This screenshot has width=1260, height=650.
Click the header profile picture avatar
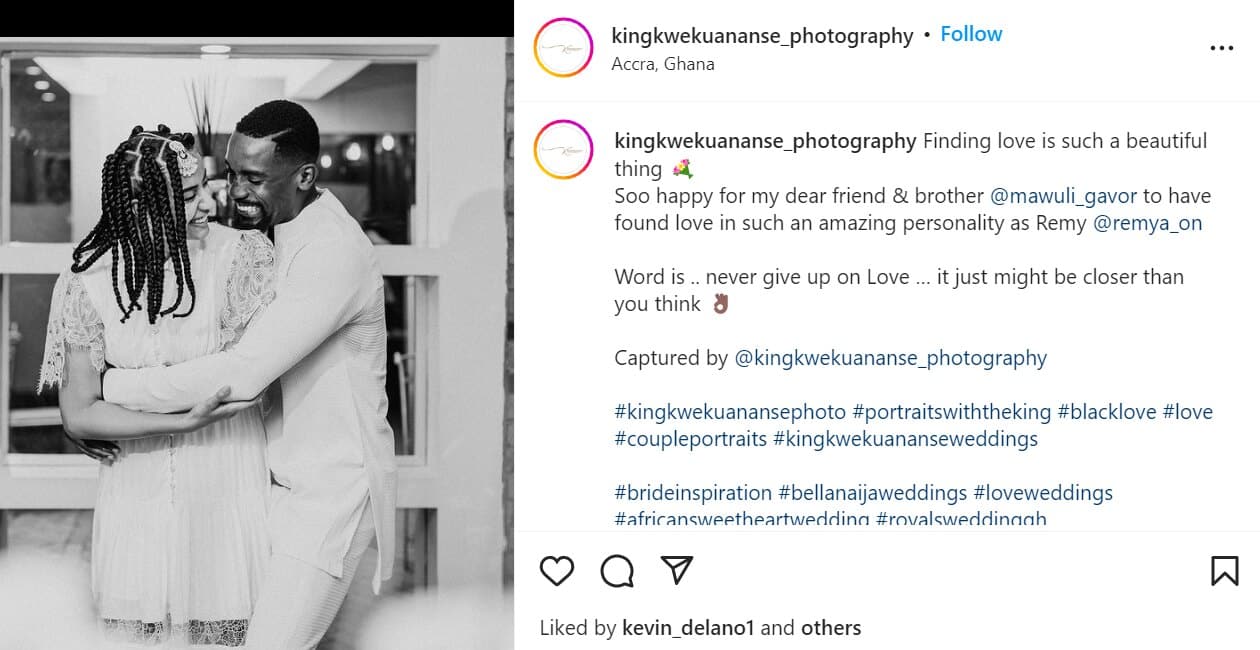click(x=563, y=48)
